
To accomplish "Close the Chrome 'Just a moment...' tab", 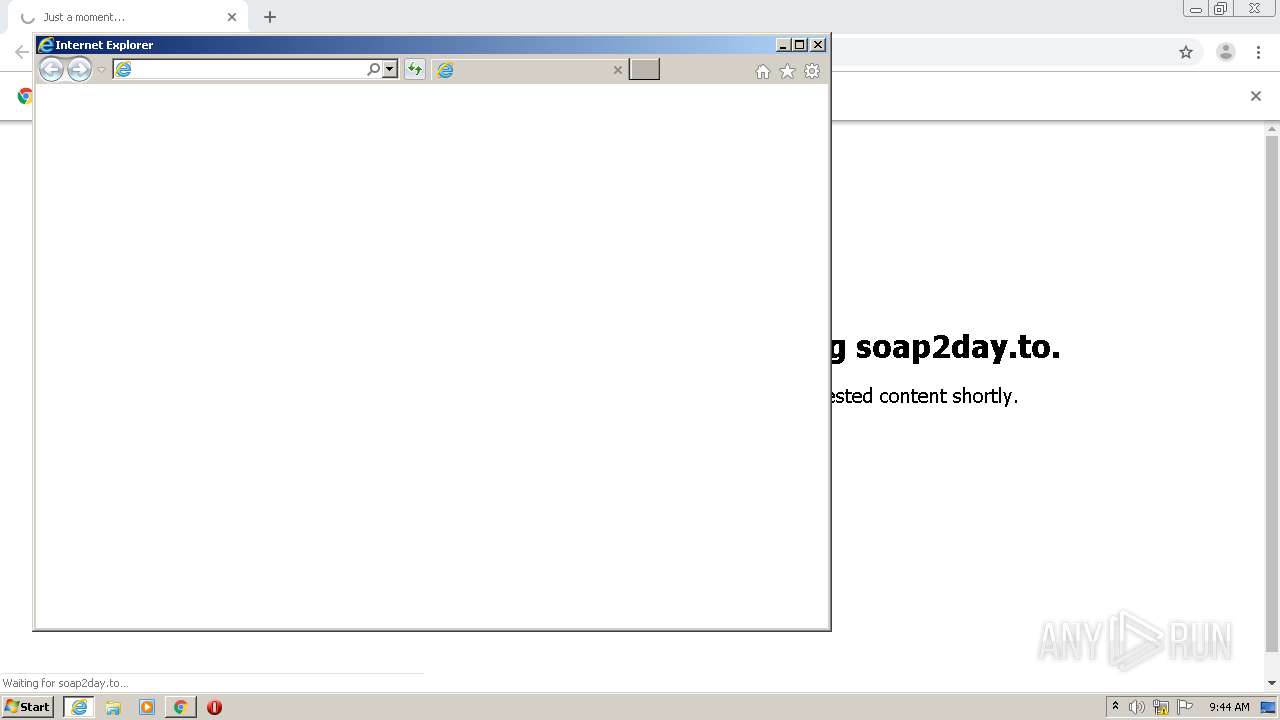I will click(232, 17).
